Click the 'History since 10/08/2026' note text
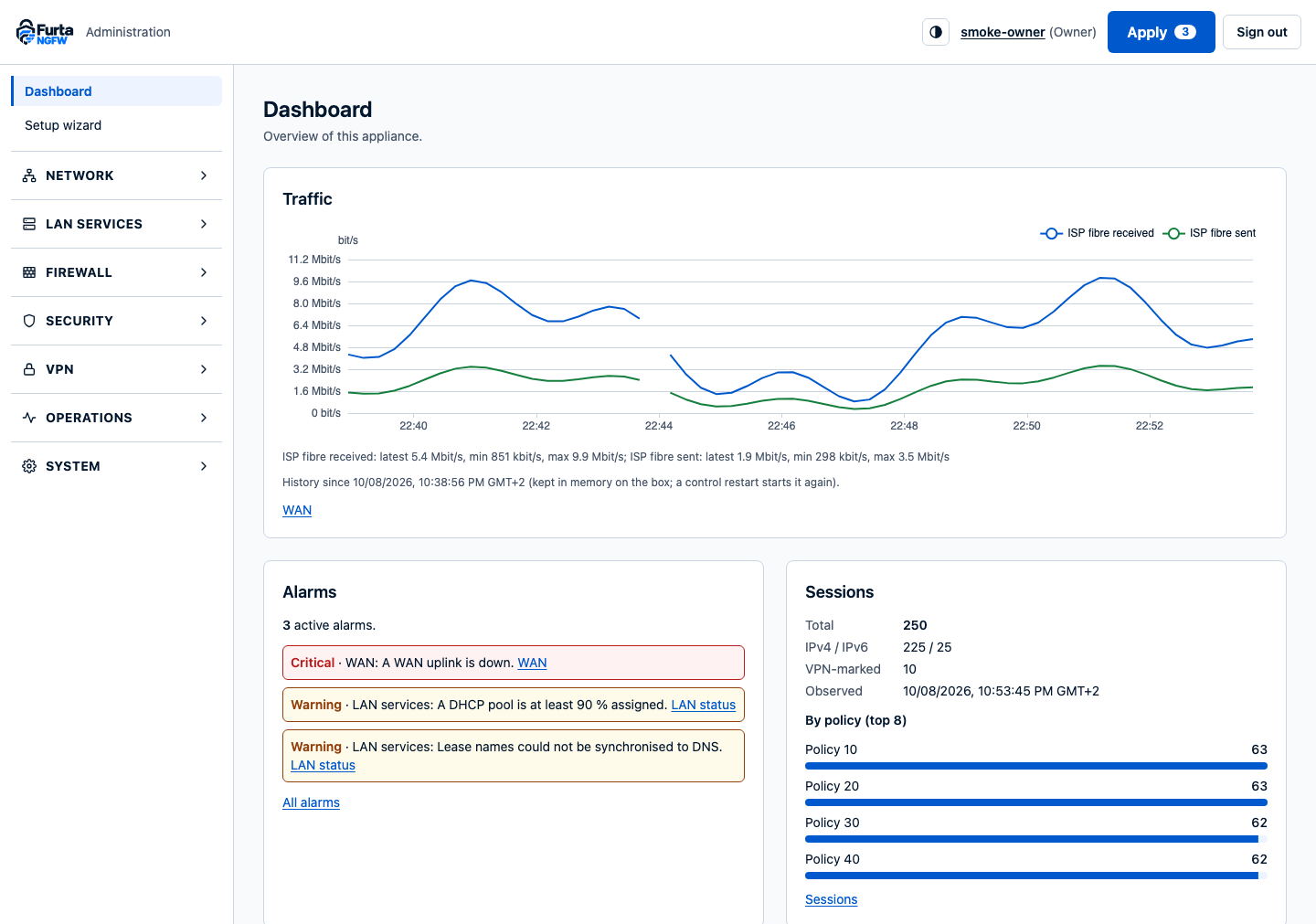Image resolution: width=1316 pixels, height=924 pixels. pos(560,483)
